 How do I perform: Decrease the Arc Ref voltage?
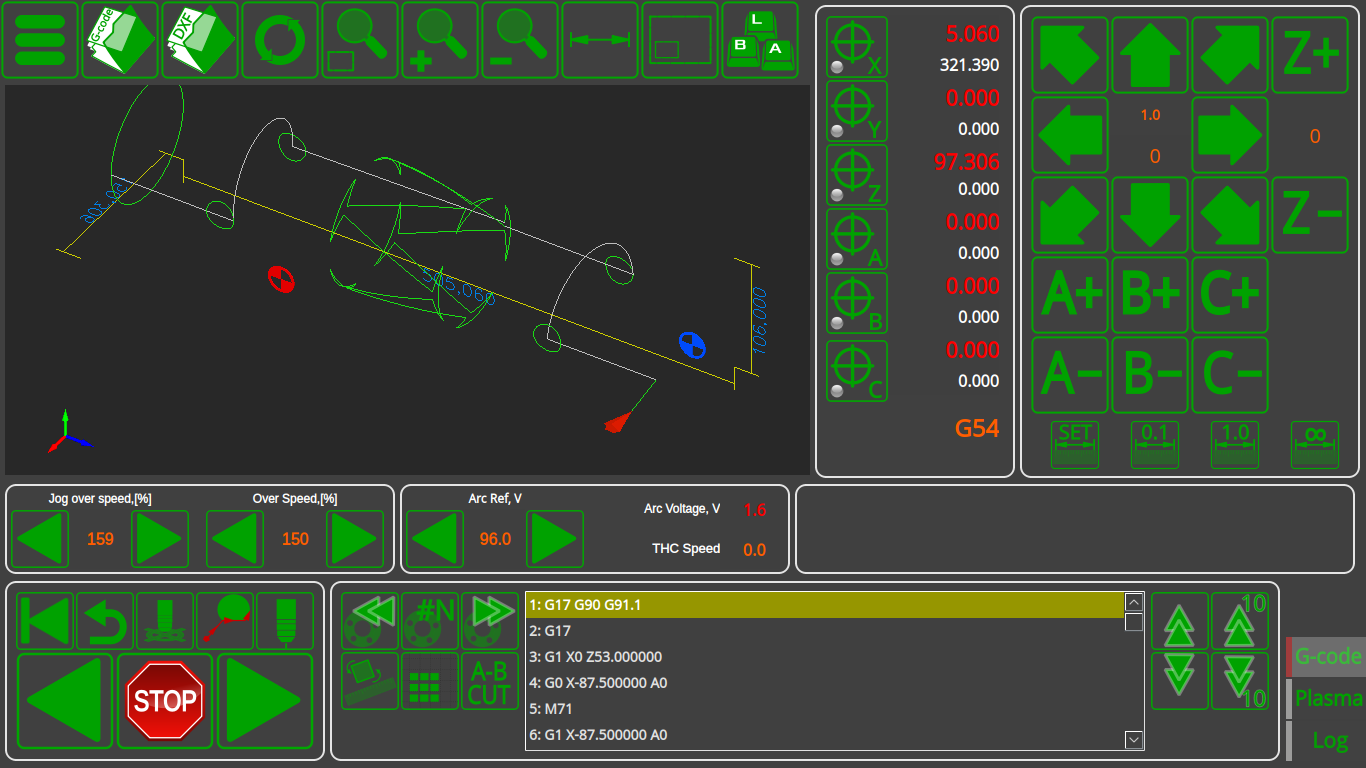pyautogui.click(x=435, y=539)
